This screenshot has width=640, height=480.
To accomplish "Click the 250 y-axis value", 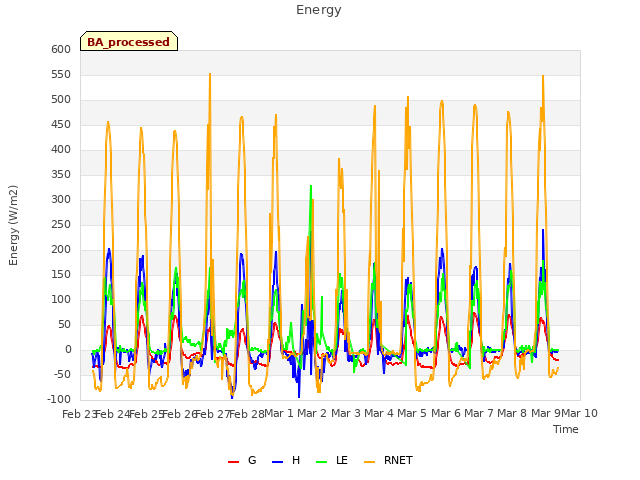I will tap(61, 224).
